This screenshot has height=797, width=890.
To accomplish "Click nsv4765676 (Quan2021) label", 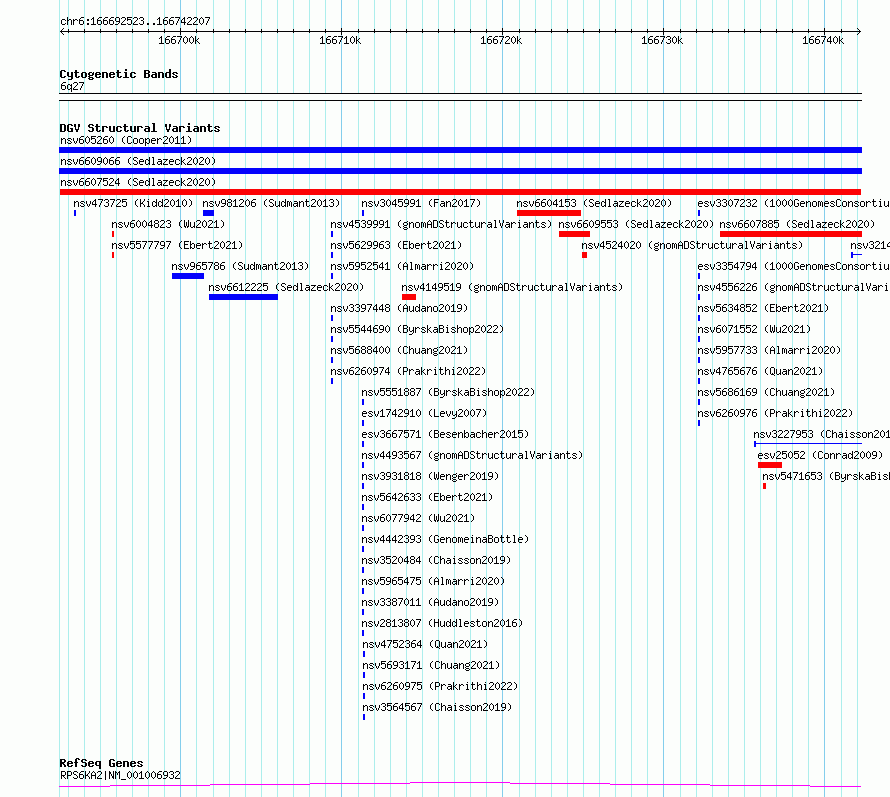I will tap(760, 371).
